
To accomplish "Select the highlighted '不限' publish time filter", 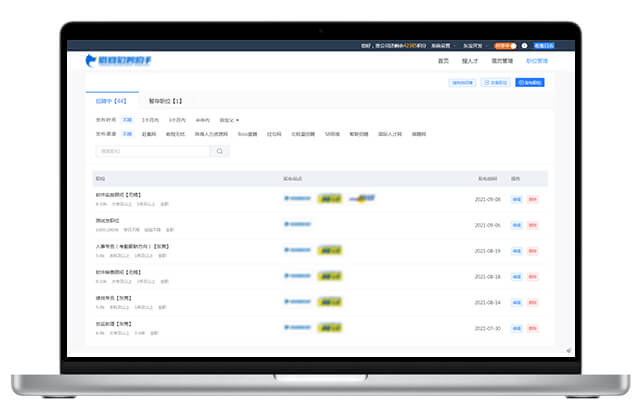I will (x=127, y=120).
